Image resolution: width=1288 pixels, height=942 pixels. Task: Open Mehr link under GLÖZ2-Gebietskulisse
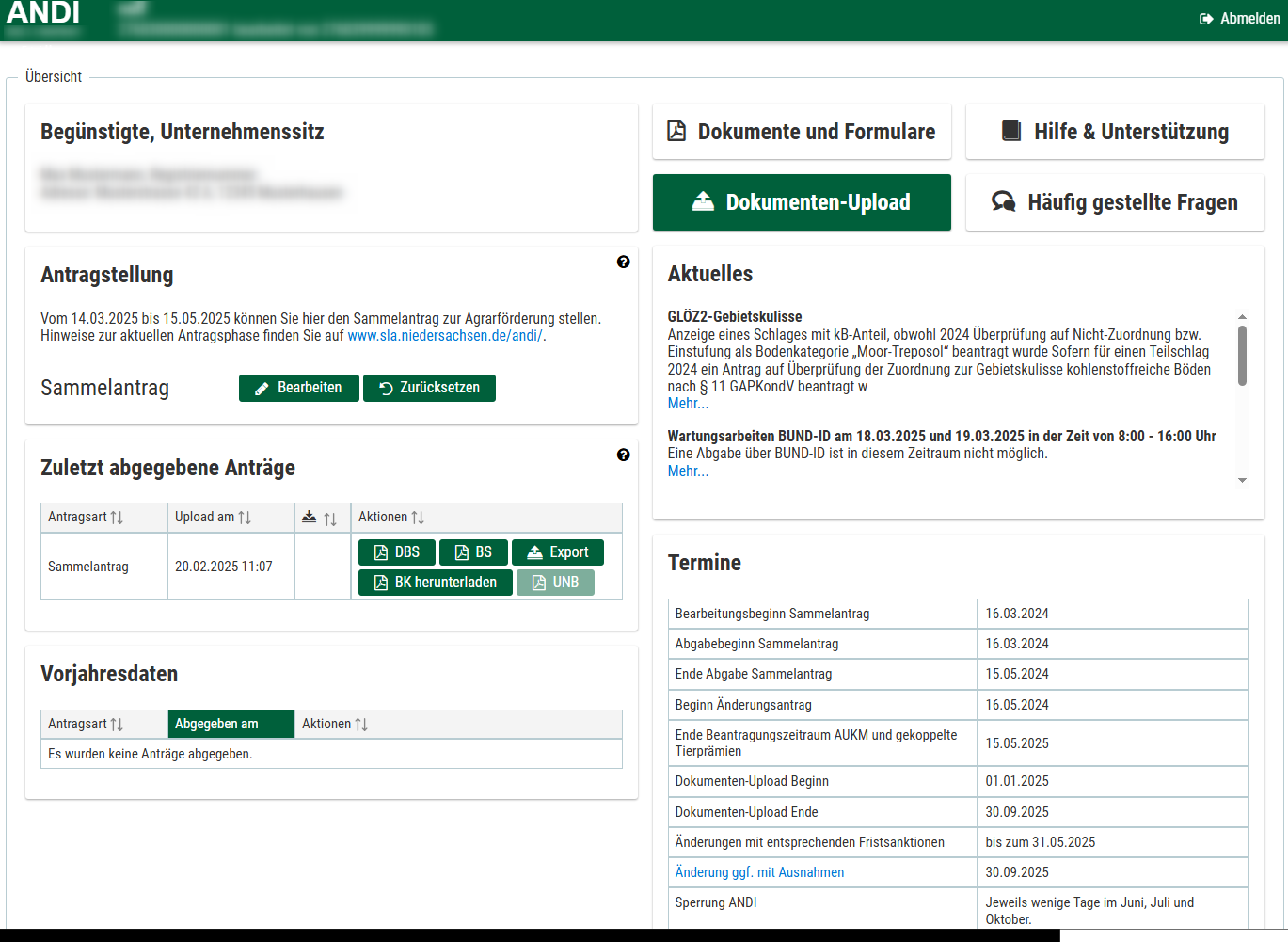(x=688, y=404)
